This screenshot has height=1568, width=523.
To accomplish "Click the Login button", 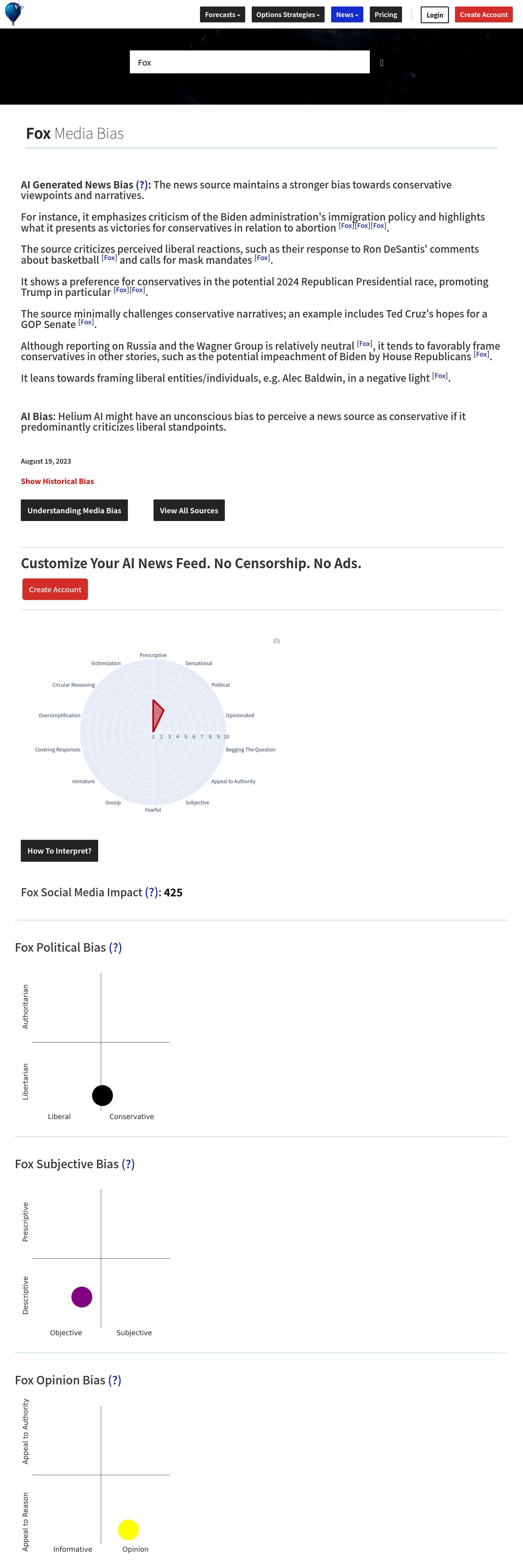I will (434, 15).
